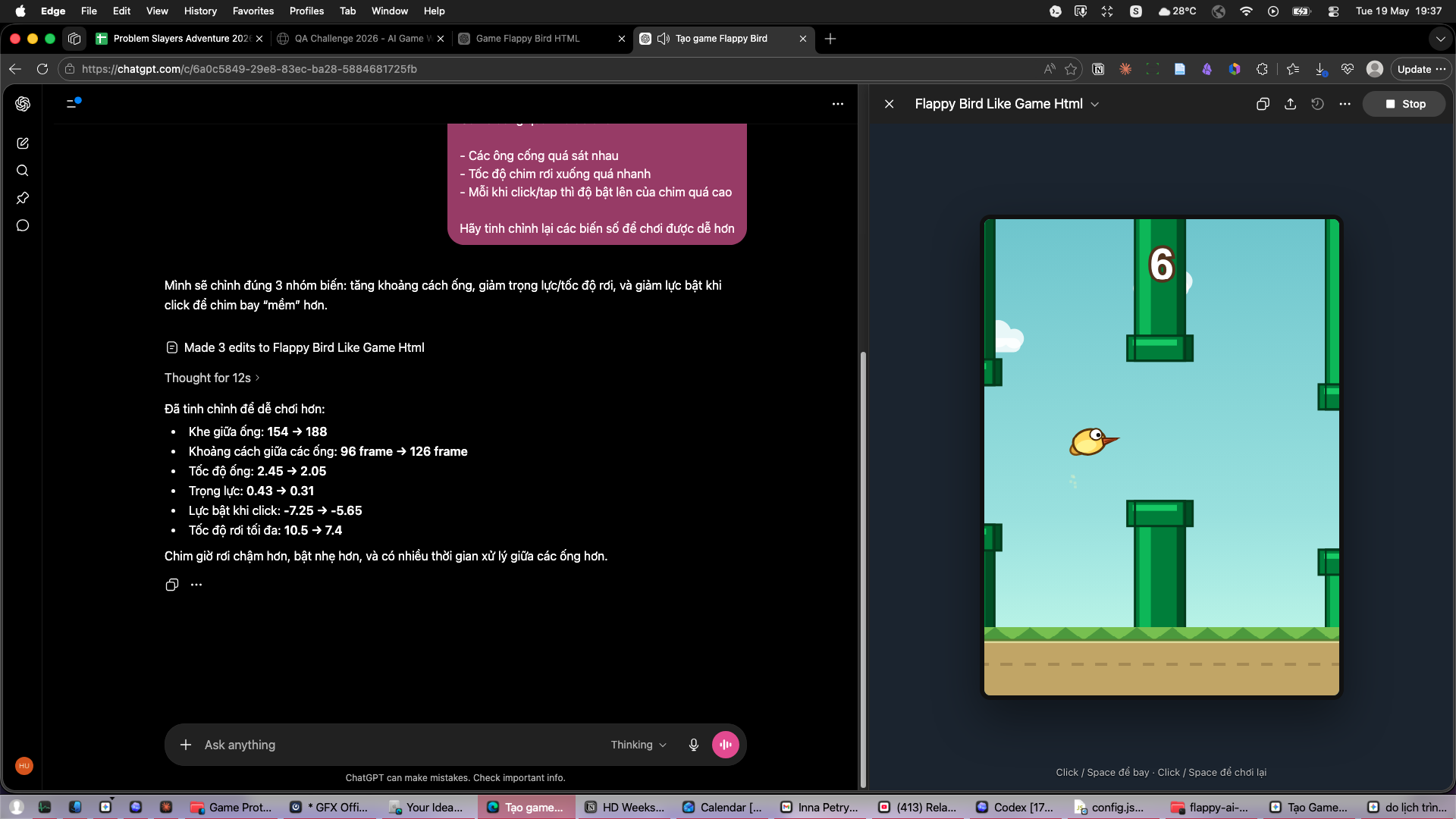Open Calendar taskbar item
This screenshot has width=1456, height=819.
click(x=723, y=807)
